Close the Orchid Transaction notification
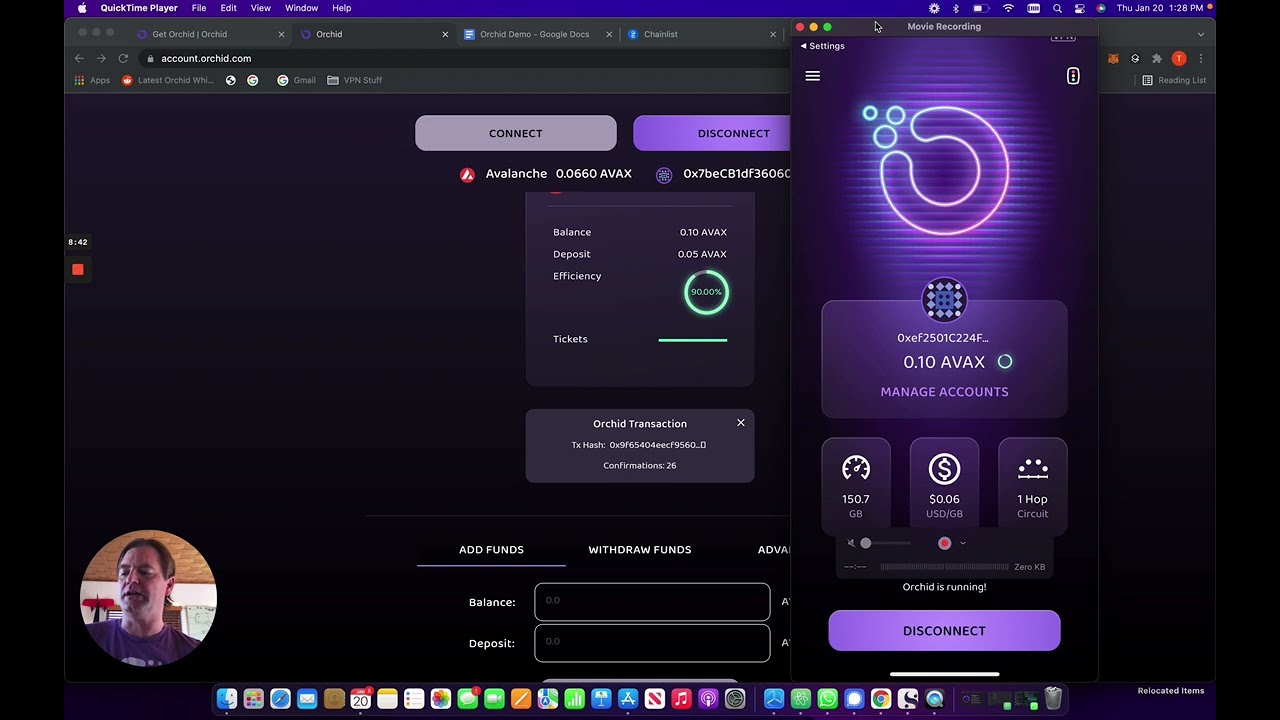 click(x=741, y=423)
